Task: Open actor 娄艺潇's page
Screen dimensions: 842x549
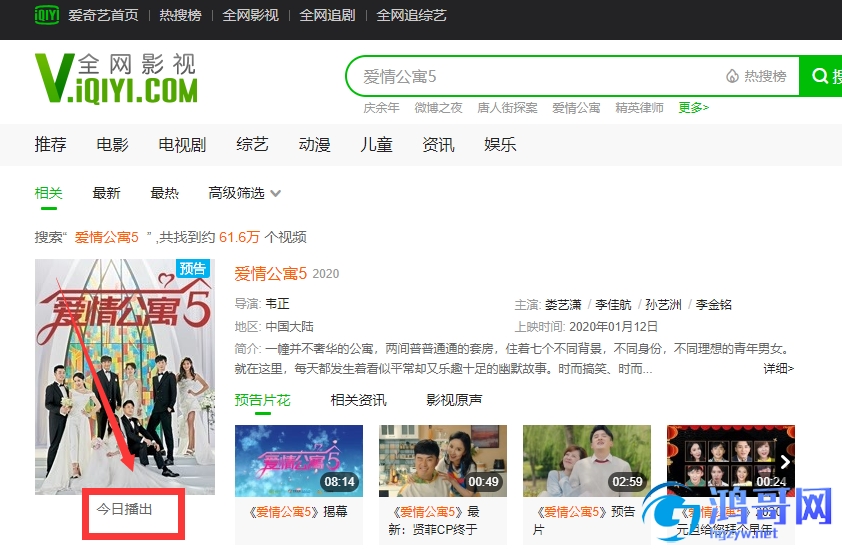Action: pyautogui.click(x=563, y=305)
